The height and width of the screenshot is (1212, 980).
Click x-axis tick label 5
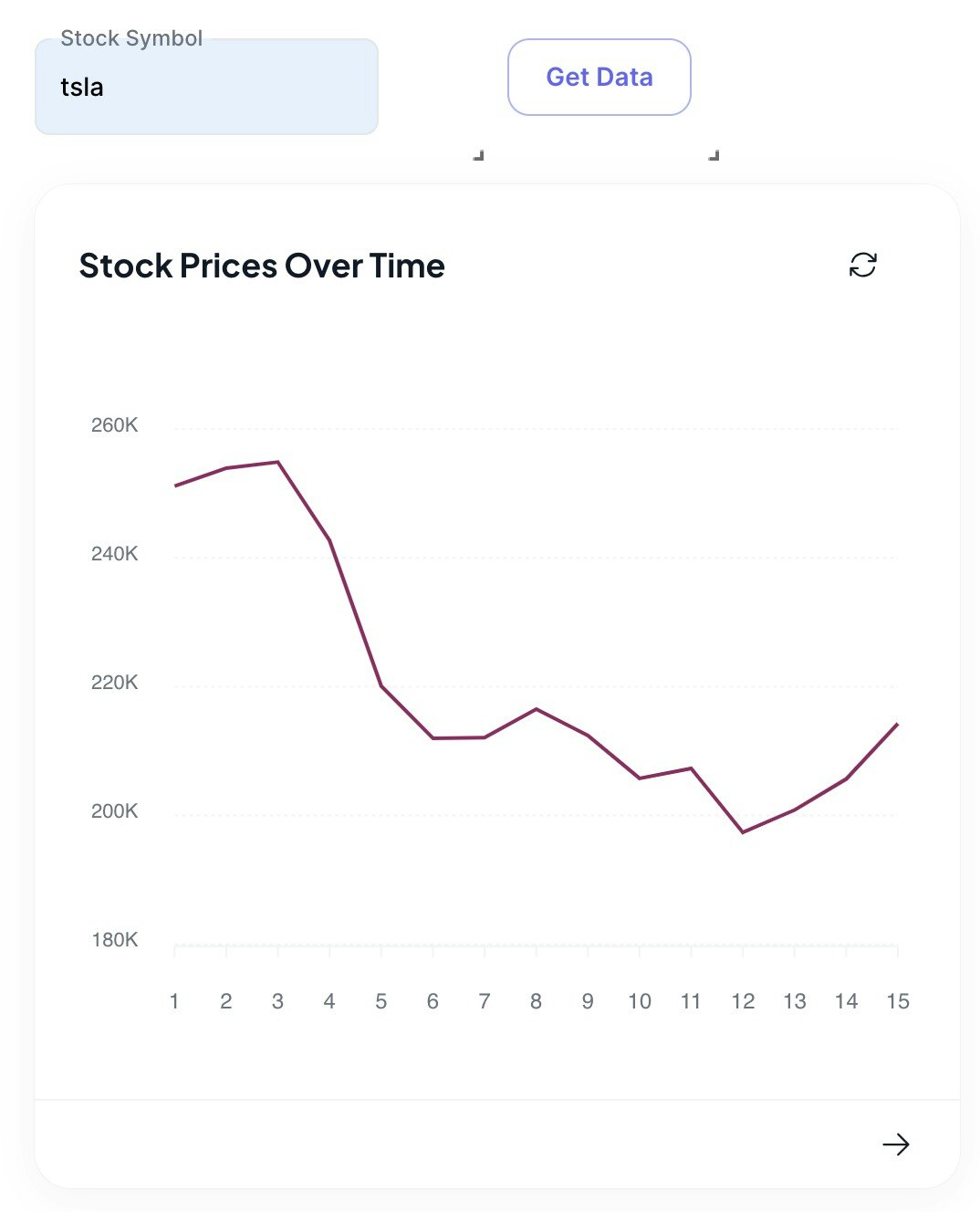(x=381, y=1002)
